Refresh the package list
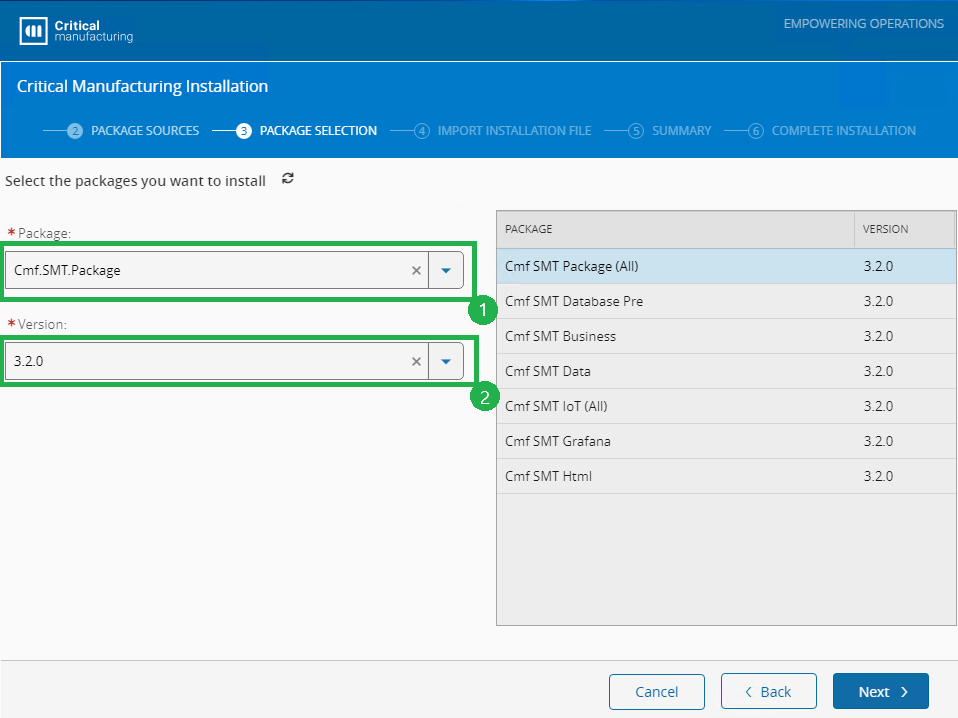Viewport: 958px width, 718px height. [288, 179]
